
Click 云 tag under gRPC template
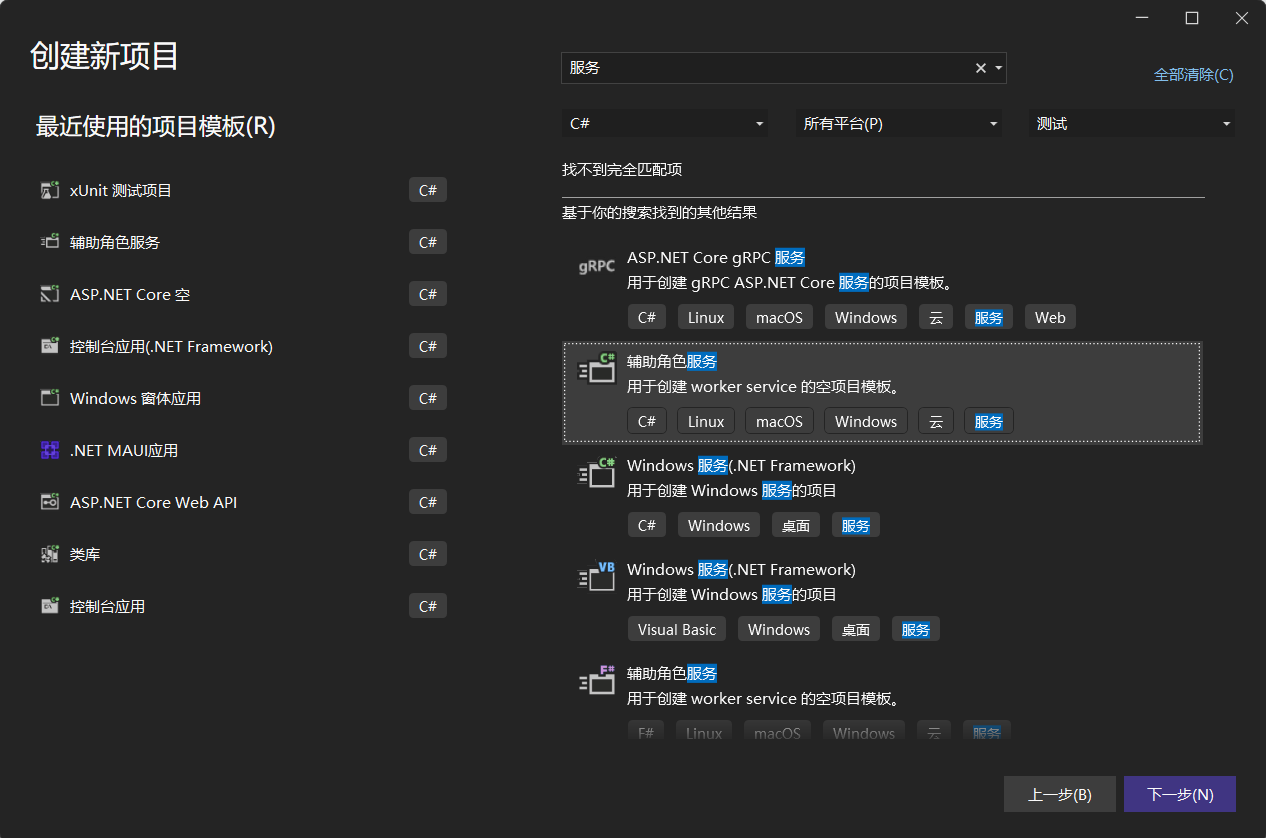pyautogui.click(x=936, y=317)
